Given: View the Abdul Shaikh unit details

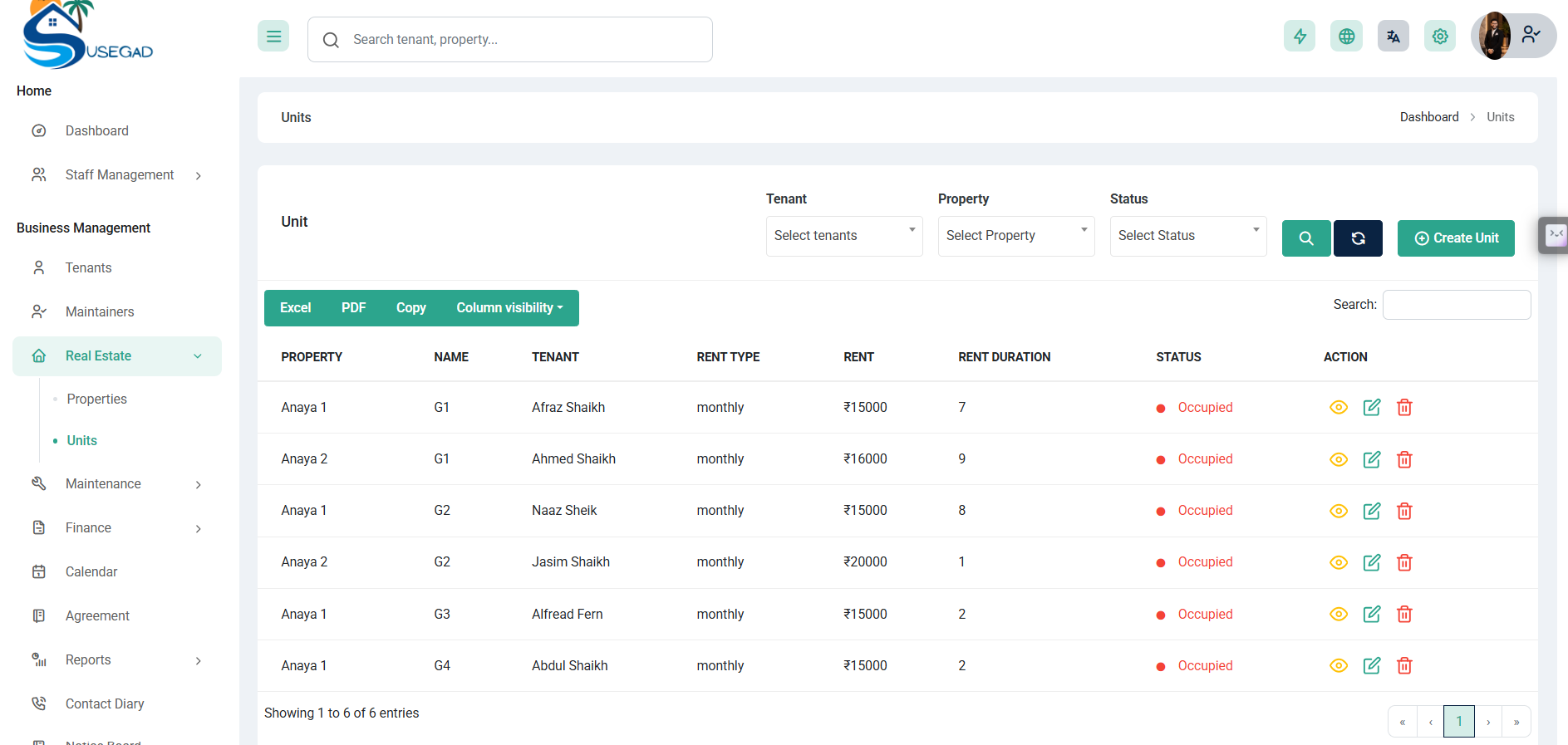Looking at the screenshot, I should pos(1339,665).
